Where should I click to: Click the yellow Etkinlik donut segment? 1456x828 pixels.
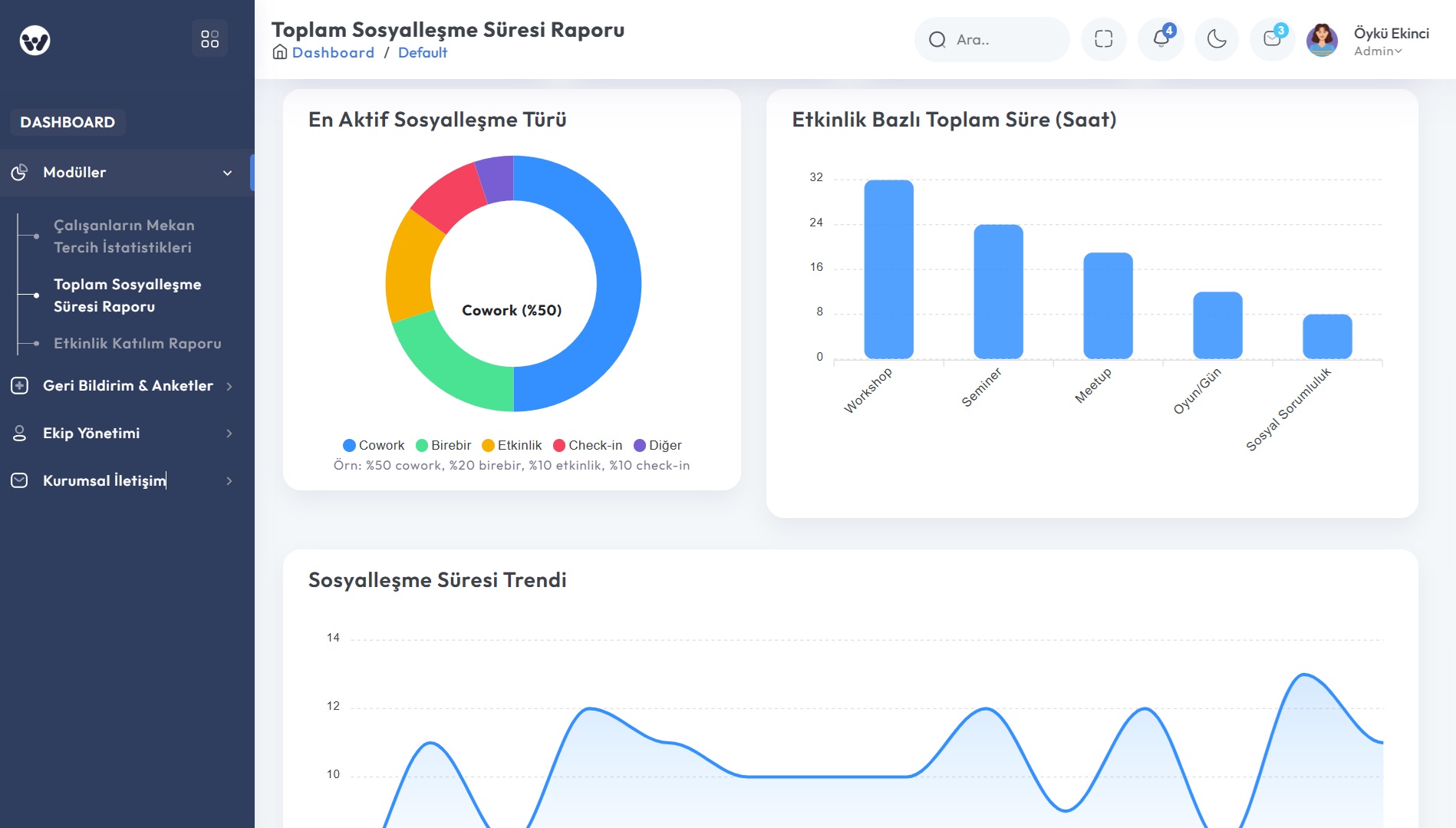[x=410, y=267]
